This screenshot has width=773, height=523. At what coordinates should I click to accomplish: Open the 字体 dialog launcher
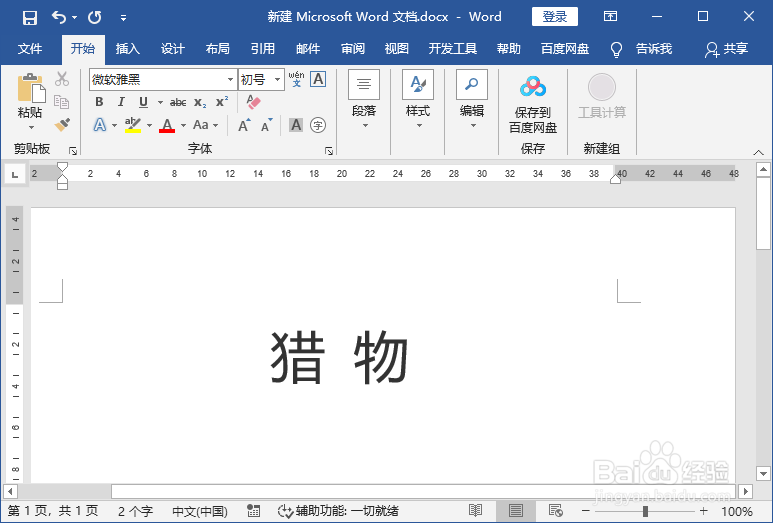[x=329, y=151]
